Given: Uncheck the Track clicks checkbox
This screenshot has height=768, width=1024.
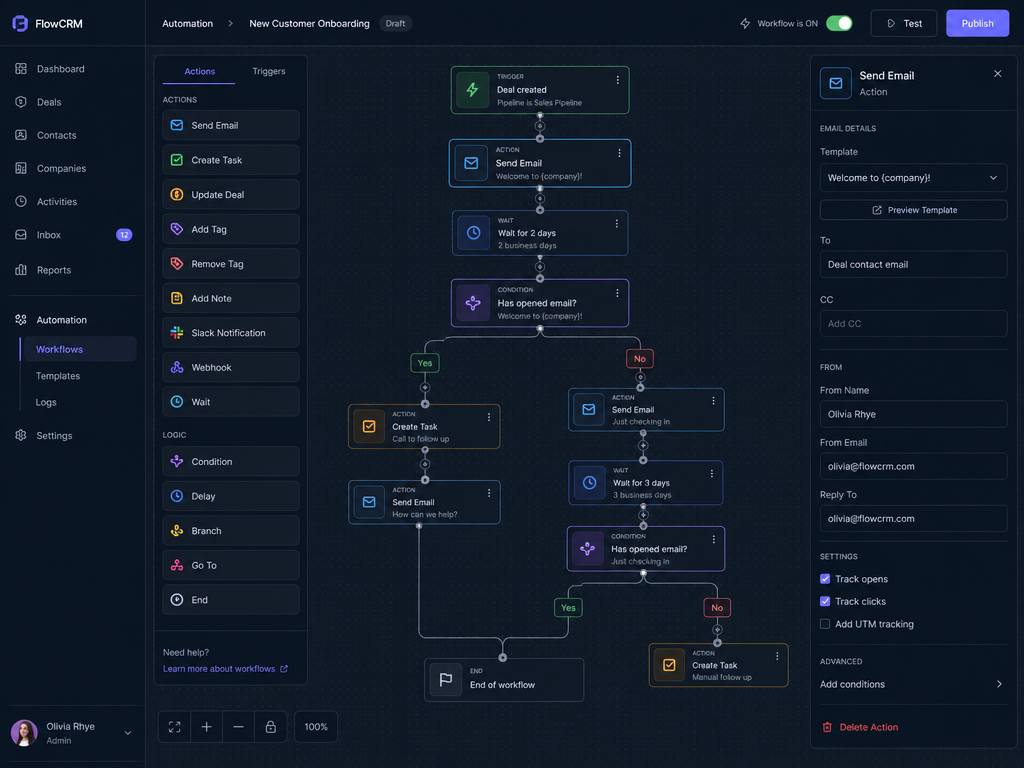Looking at the screenshot, I should (825, 601).
